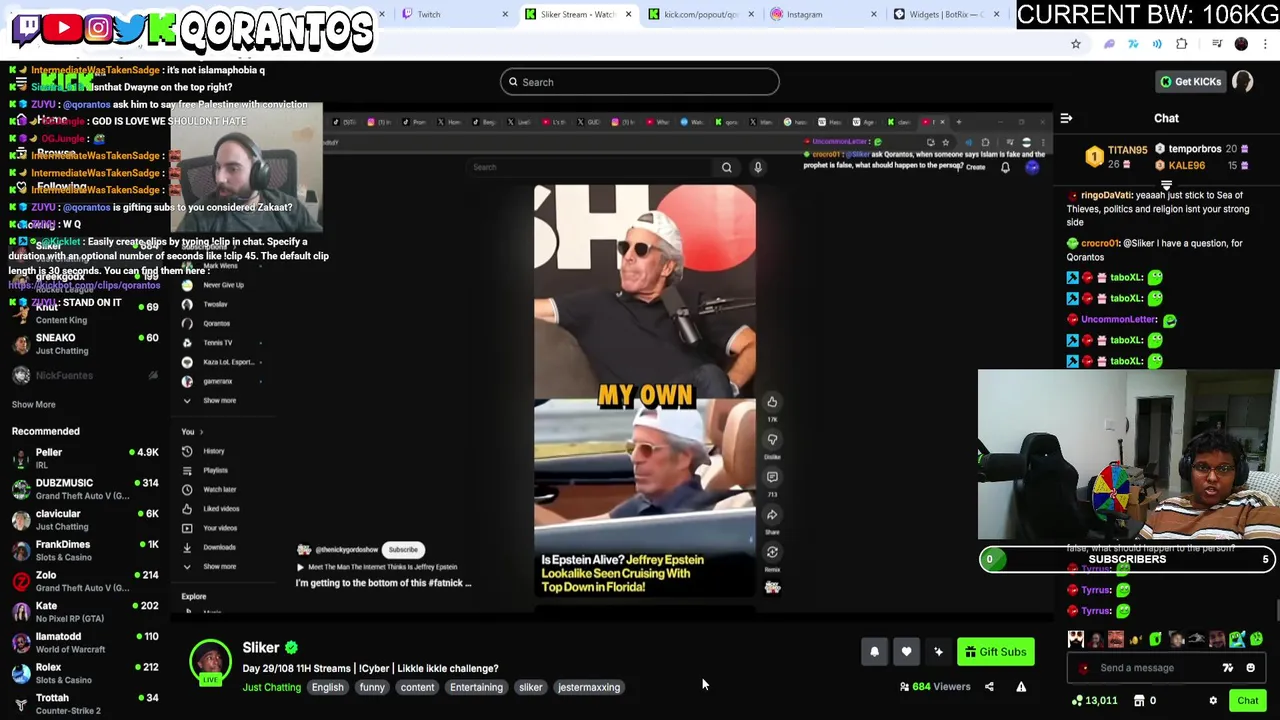Open chat settings with the gear icon
Screen dimensions: 1280x720
coord(1213,701)
